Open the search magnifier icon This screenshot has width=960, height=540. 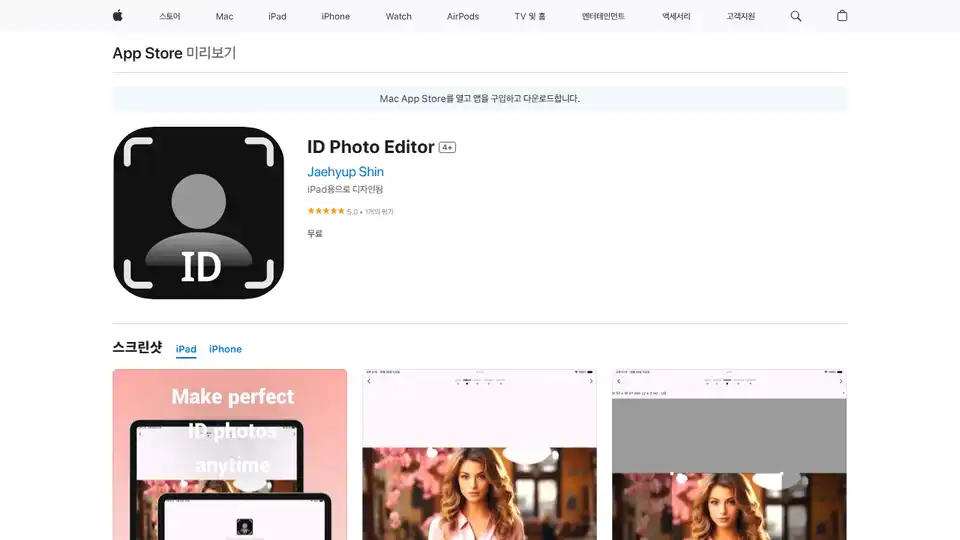795,16
